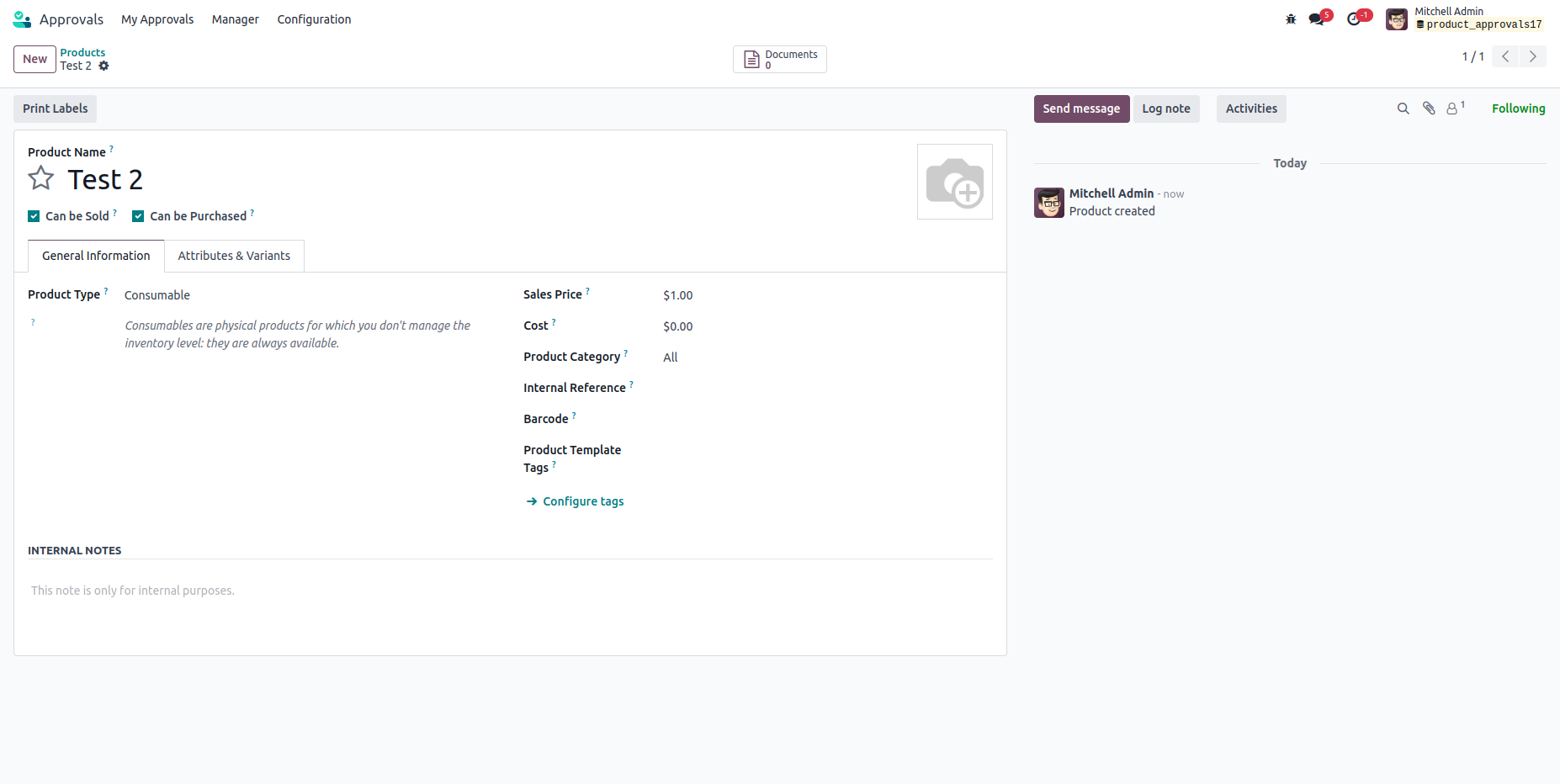The image size is (1560, 784).
Task: Uncheck the Can be Sold checkbox
Action: coord(34,216)
